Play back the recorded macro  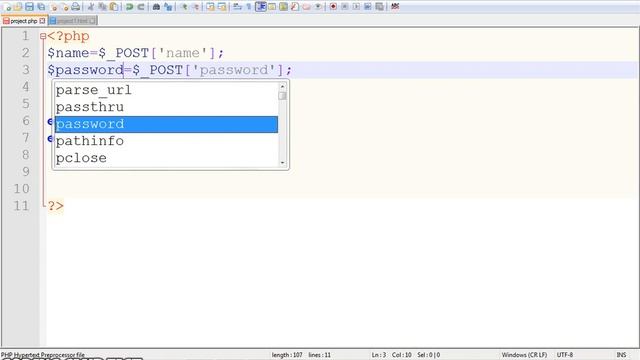coord(356,7)
